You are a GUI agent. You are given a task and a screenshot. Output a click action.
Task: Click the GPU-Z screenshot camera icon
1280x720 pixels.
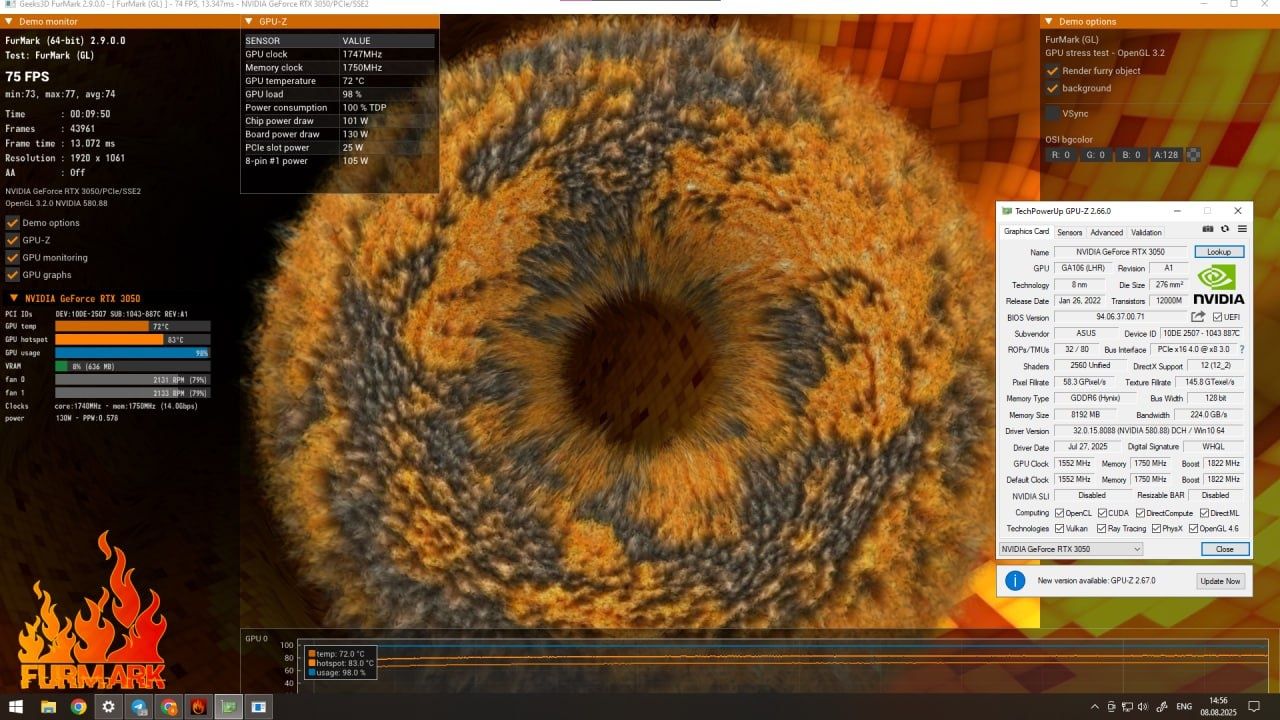coord(1208,229)
